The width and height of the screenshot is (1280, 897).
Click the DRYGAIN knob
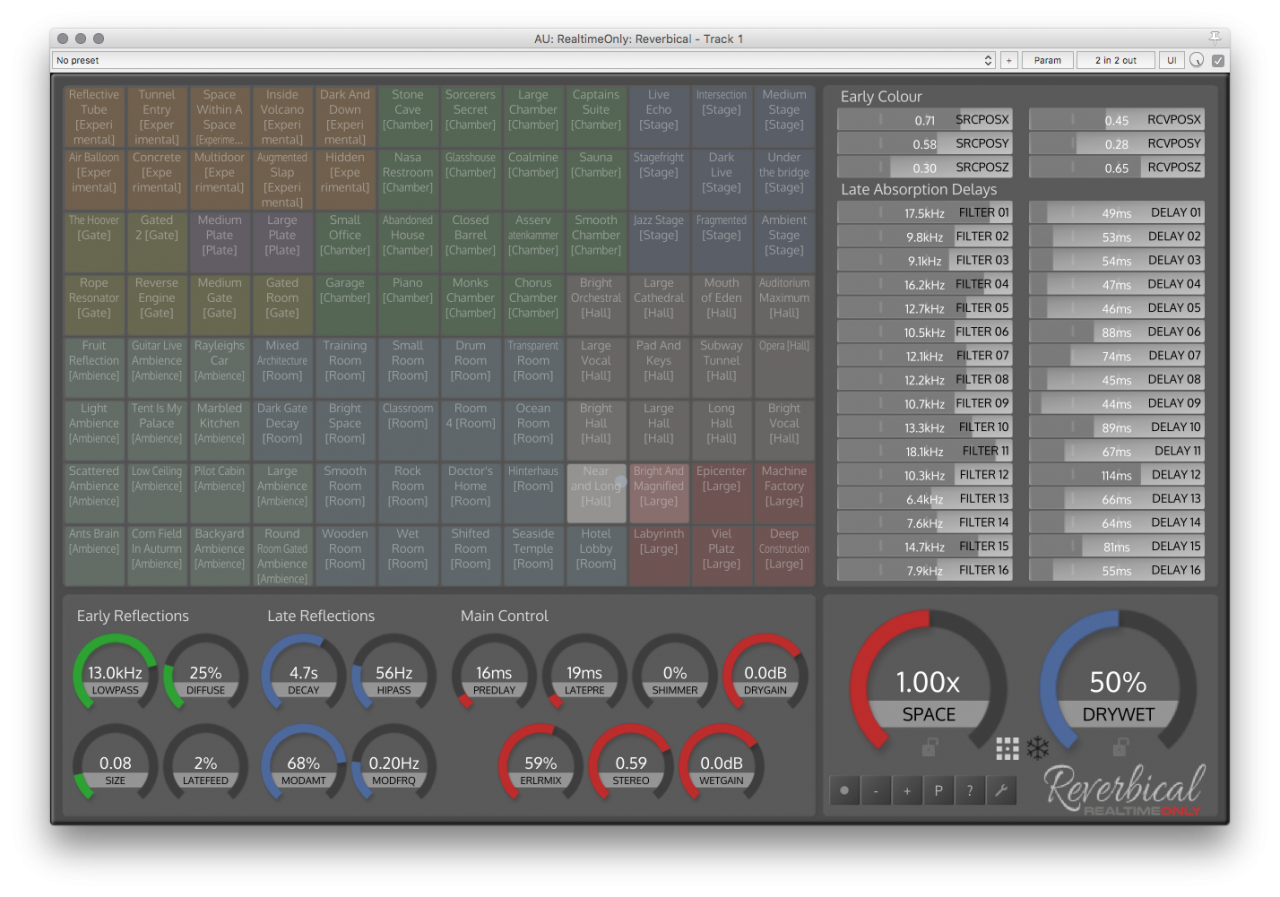(765, 675)
